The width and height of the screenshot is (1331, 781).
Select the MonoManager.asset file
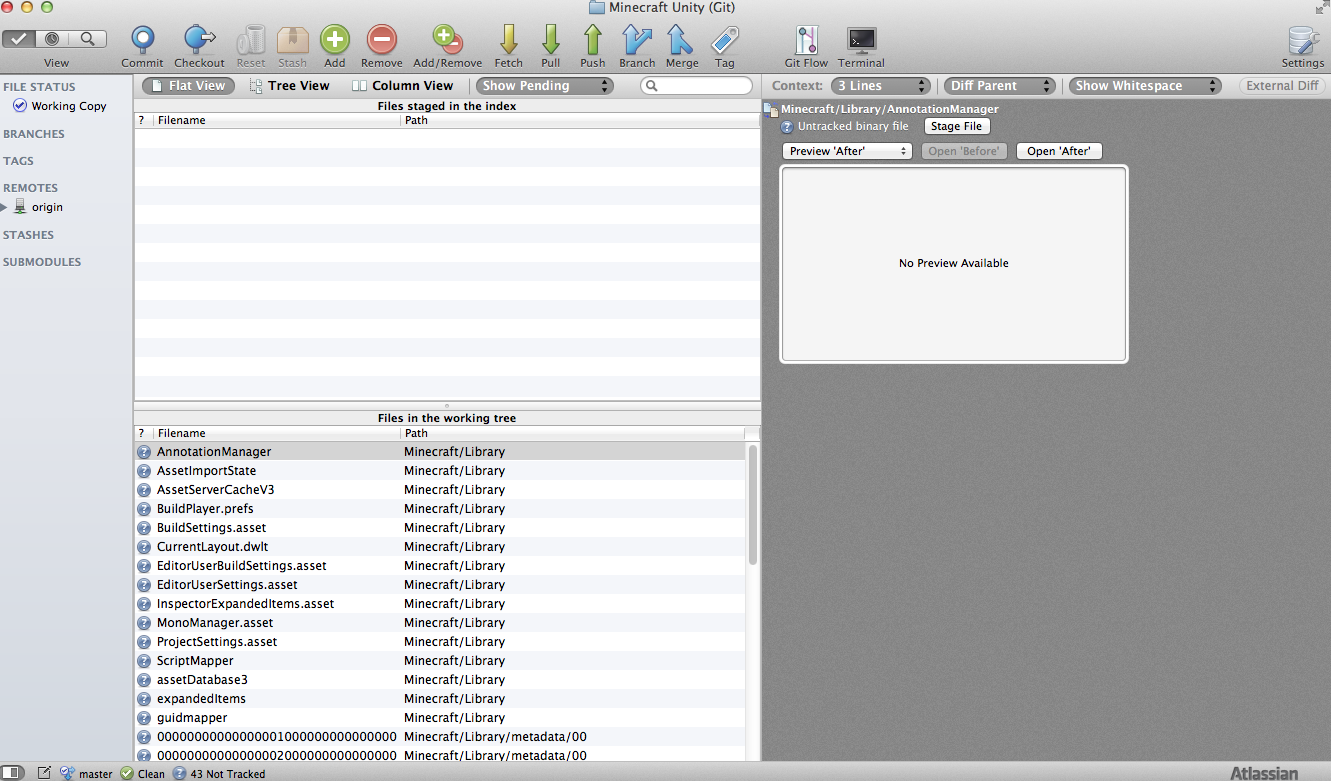tap(440, 623)
